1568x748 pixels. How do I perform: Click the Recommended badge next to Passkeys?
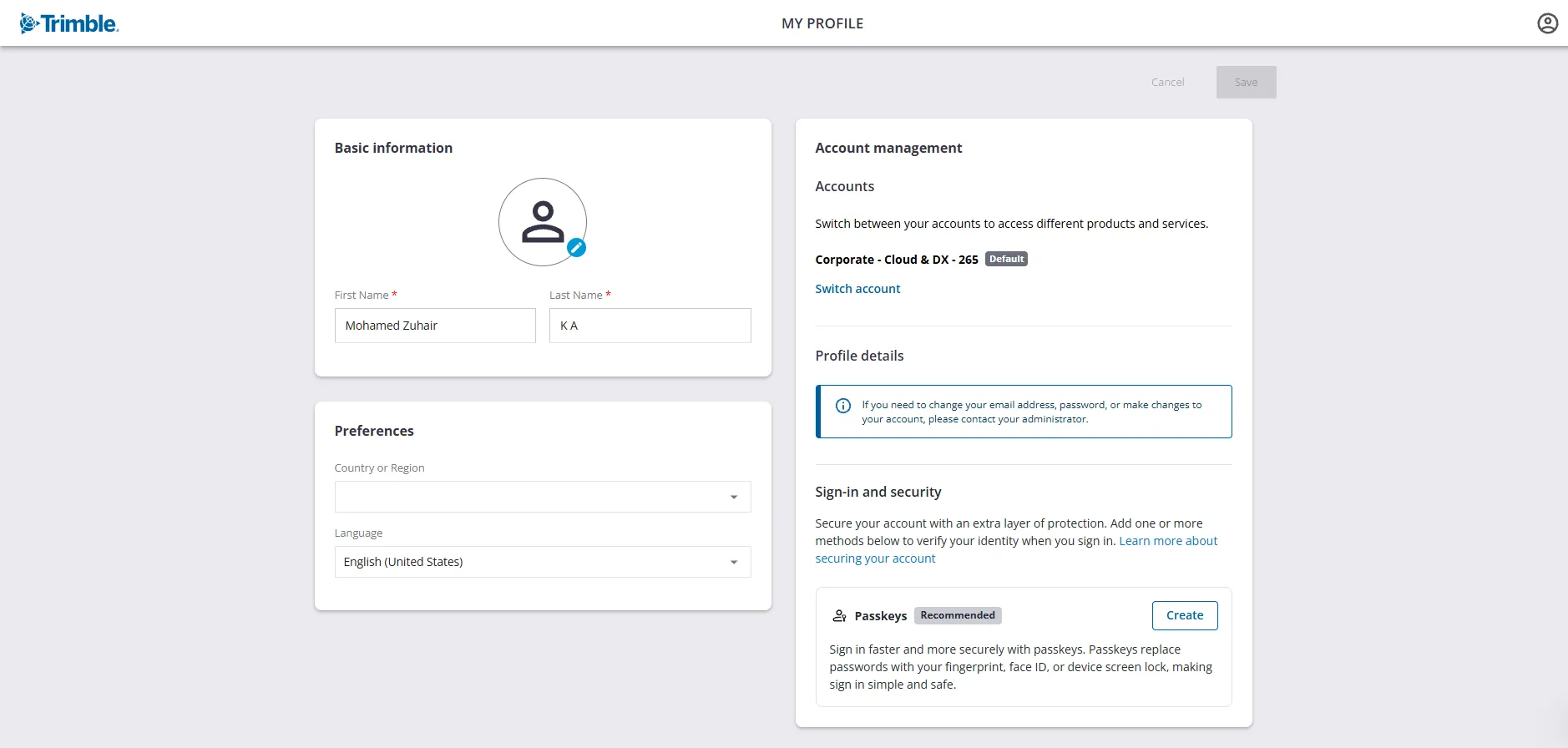[958, 615]
